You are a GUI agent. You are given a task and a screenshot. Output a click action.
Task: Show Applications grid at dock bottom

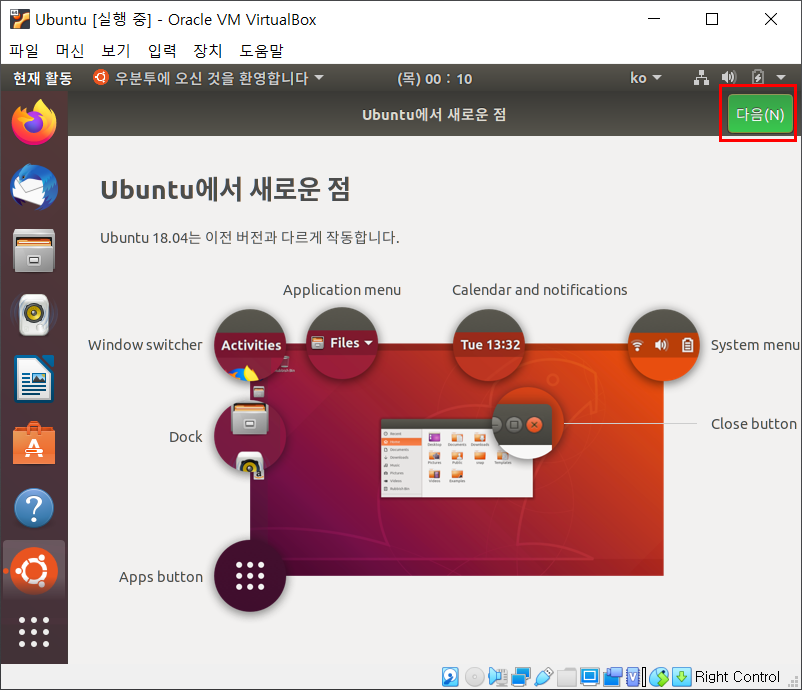[34, 632]
